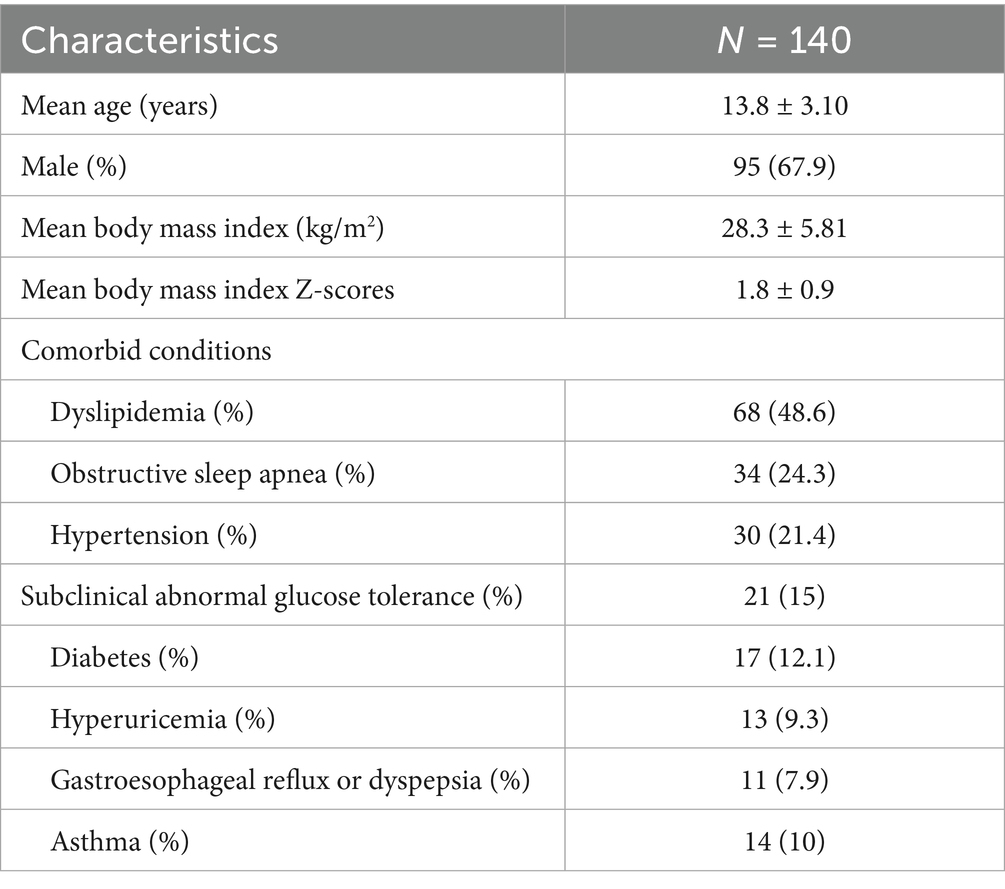Click the 13 (9.3) Hyperuricemia value
Image resolution: width=1005 pixels, height=889 pixels.
[783, 719]
